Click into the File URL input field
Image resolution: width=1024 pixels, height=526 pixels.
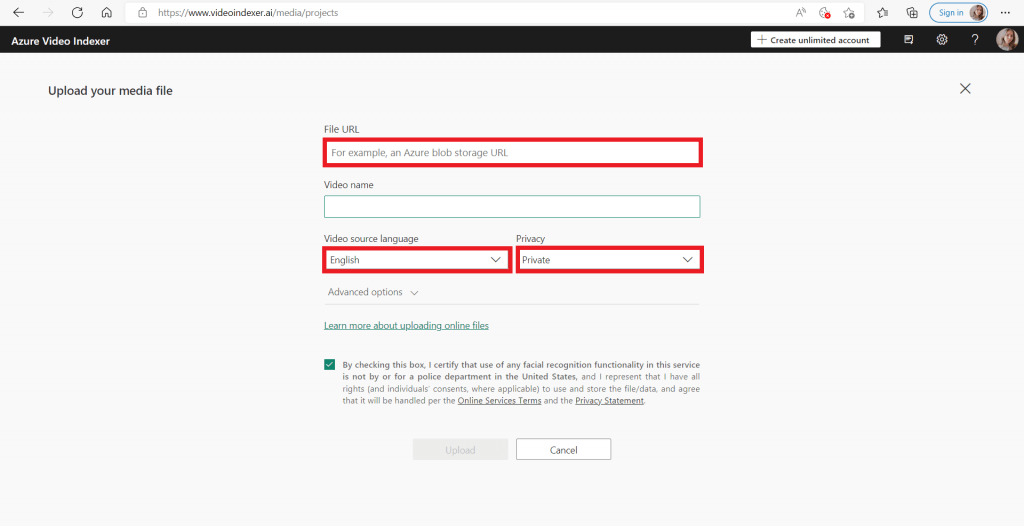pos(512,153)
